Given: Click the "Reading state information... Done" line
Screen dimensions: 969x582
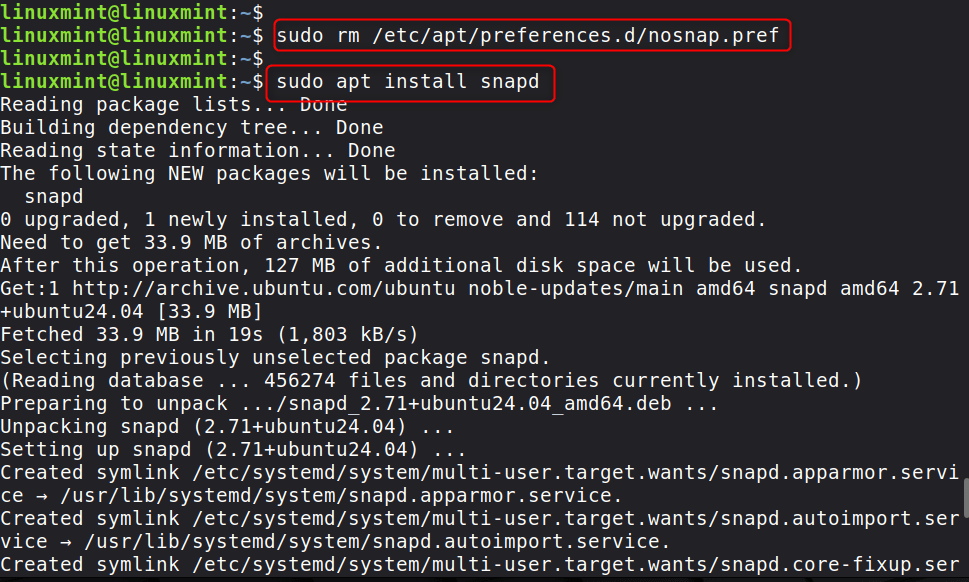Looking at the screenshot, I should (198, 151).
